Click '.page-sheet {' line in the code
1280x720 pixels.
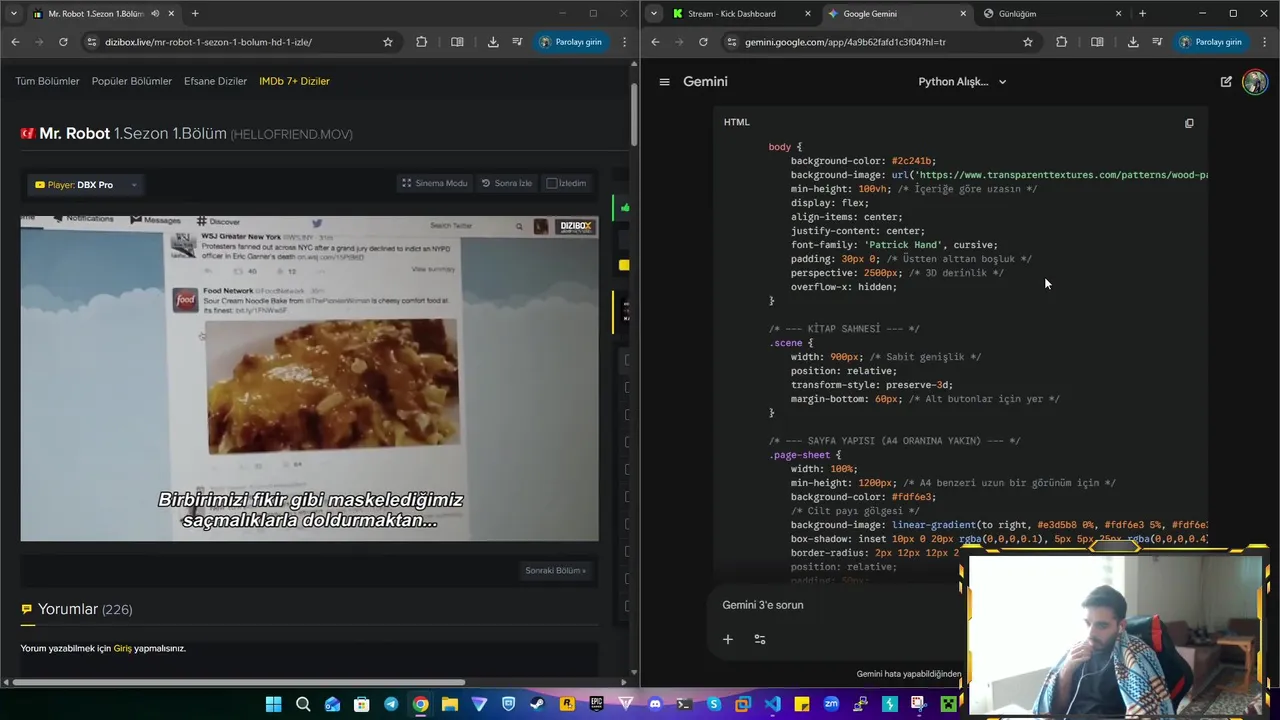(805, 455)
